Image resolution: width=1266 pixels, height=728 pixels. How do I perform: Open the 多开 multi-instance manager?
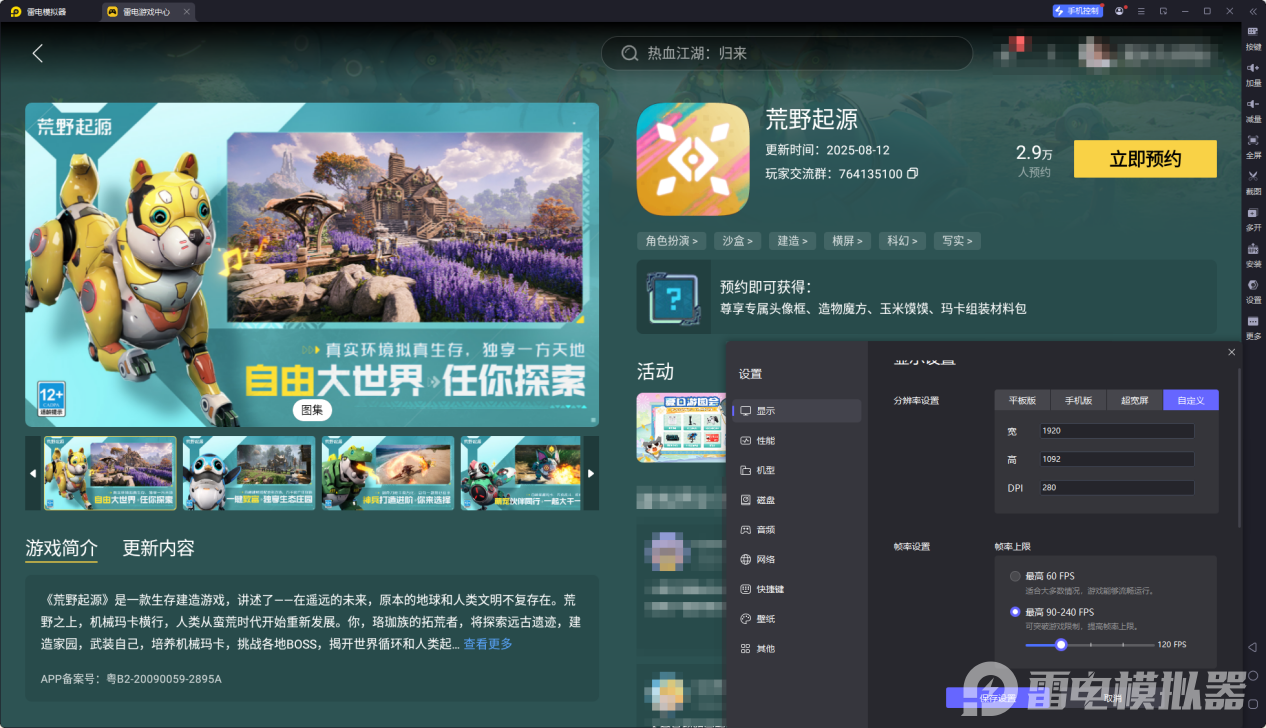tap(1253, 218)
